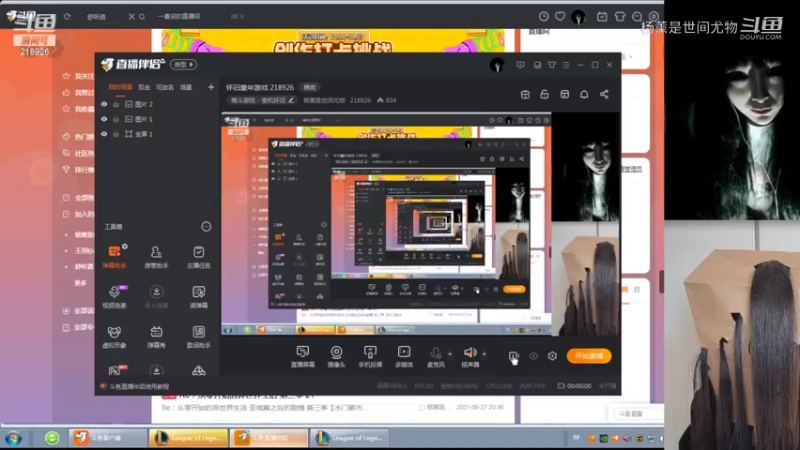Open the 歌词助手 lyrics tool
The image size is (800, 450).
(198, 337)
